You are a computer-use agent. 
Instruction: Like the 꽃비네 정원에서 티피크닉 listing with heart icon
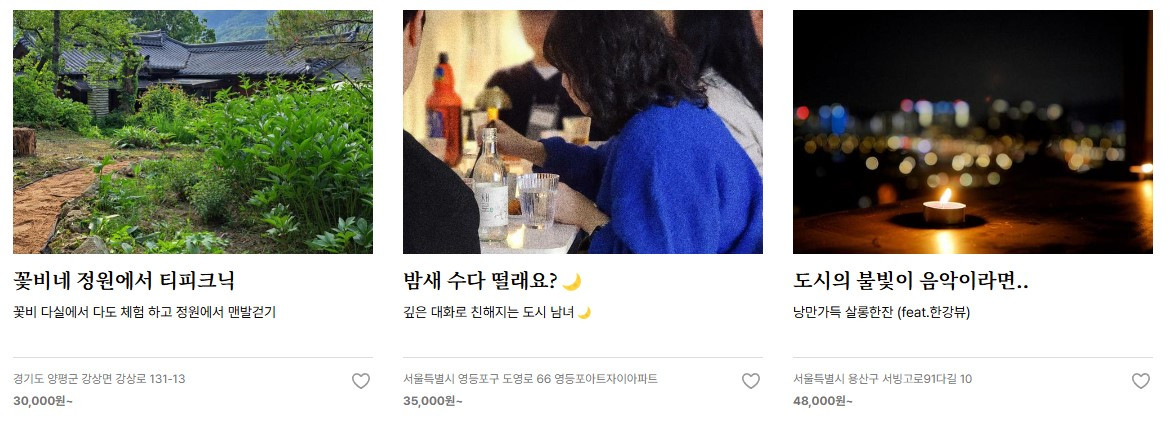[x=361, y=381]
